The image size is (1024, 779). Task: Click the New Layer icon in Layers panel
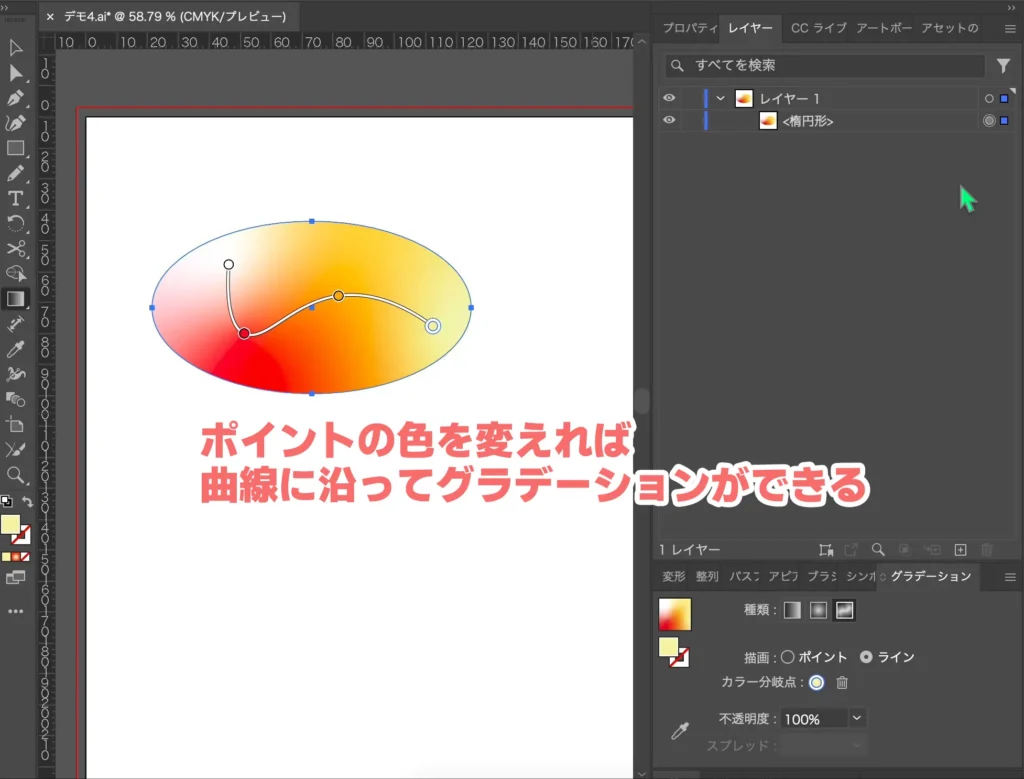pyautogui.click(x=960, y=549)
